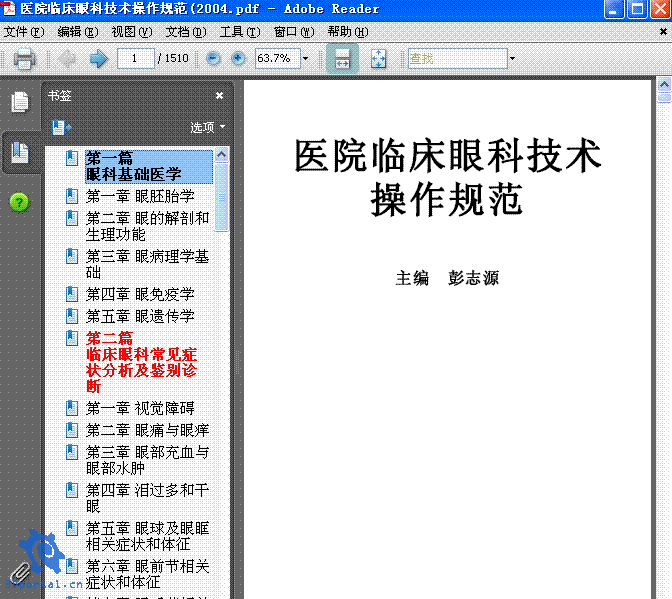Open bookmark 第五章 眼球及眼眶相关症状和体征

(x=147, y=536)
